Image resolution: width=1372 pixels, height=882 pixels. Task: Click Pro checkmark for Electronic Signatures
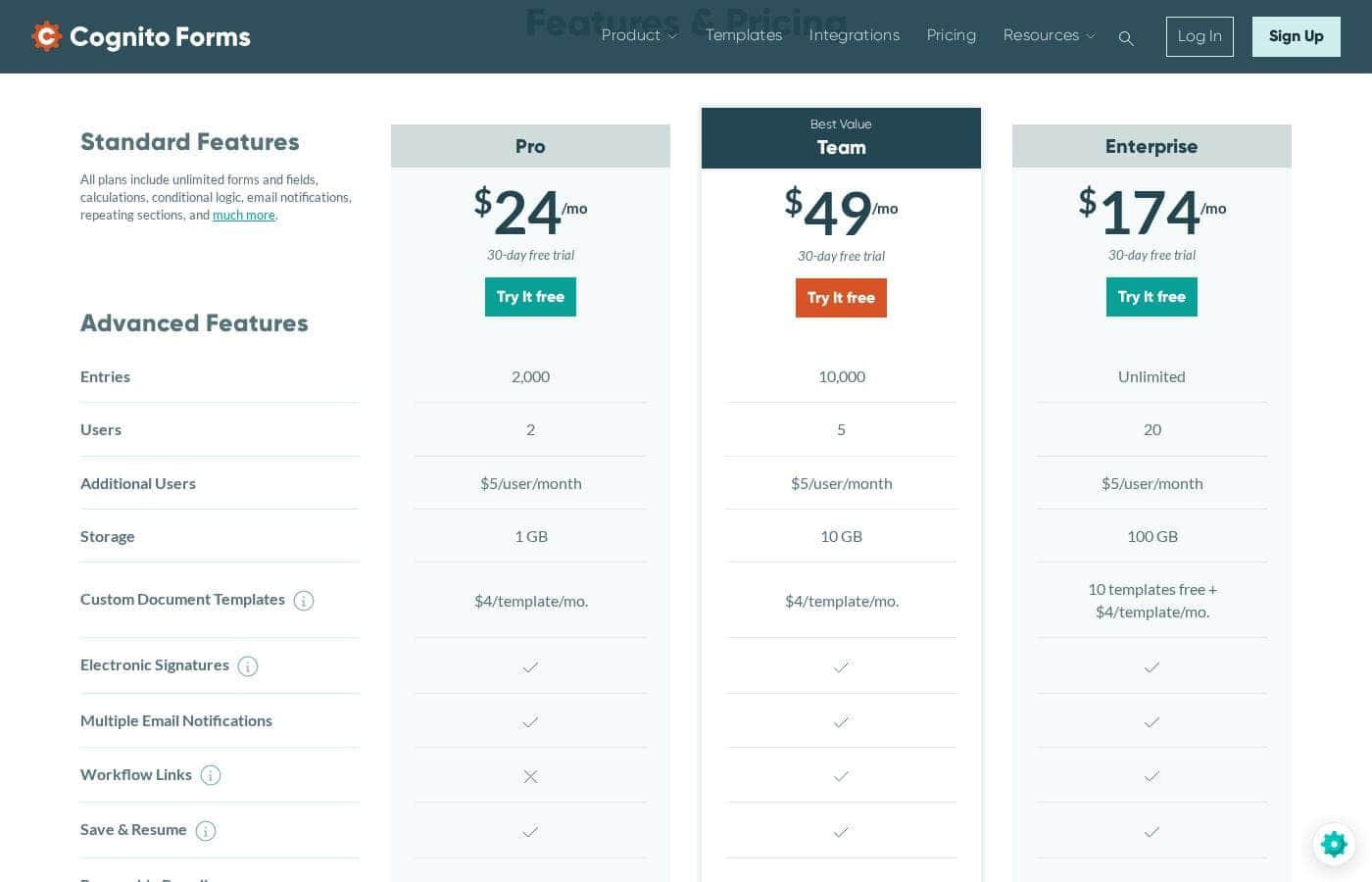click(x=530, y=667)
